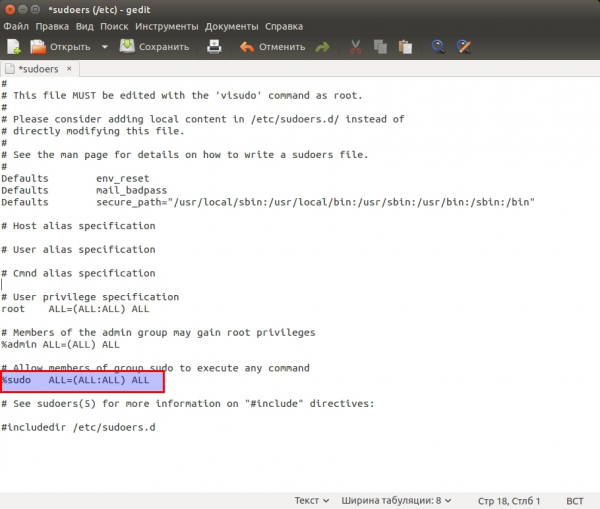Open find and replace icon
600x509 pixels.
pos(464,46)
